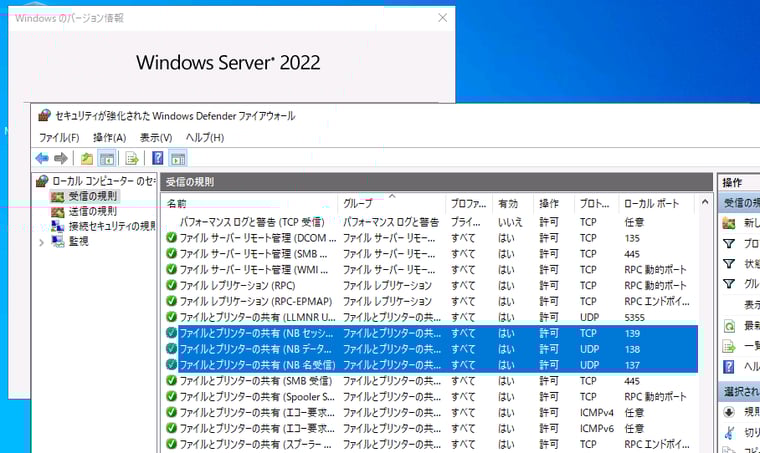Click the 監視 monitor icon in the tree
The image size is (760, 453).
tap(58, 241)
